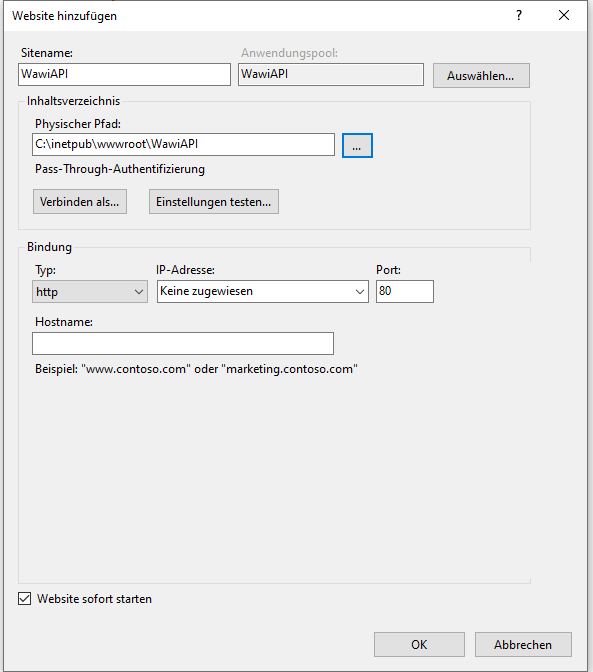Confirm the dialog with OK
The width and height of the screenshot is (593, 672).
[x=419, y=644]
